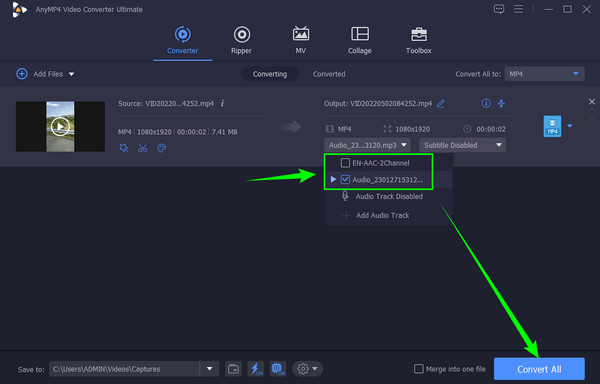Show the Converted list tab
This screenshot has height=384, width=600.
[329, 74]
